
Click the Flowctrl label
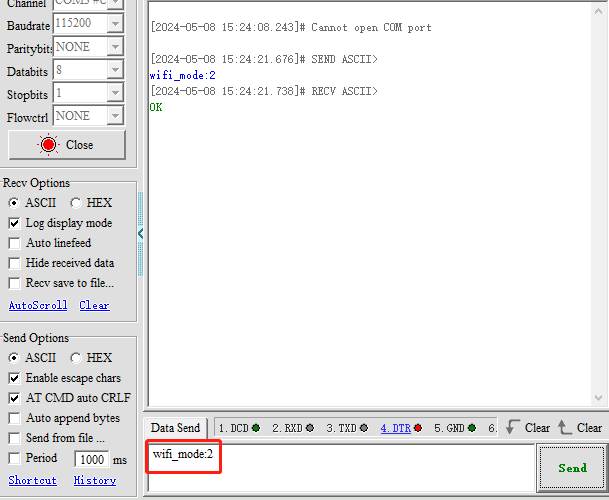(27, 118)
